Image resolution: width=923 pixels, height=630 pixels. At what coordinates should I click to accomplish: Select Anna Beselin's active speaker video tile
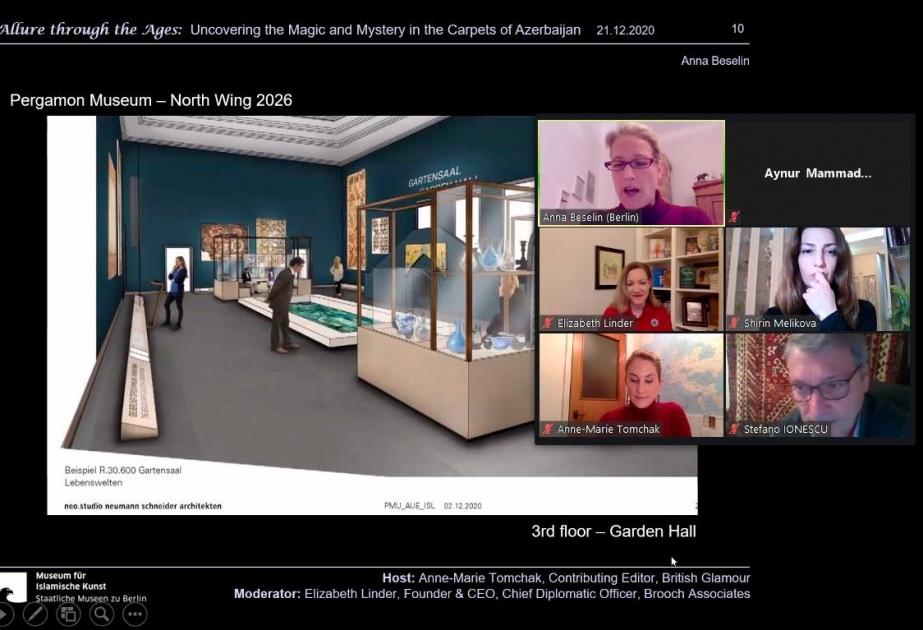coord(631,173)
